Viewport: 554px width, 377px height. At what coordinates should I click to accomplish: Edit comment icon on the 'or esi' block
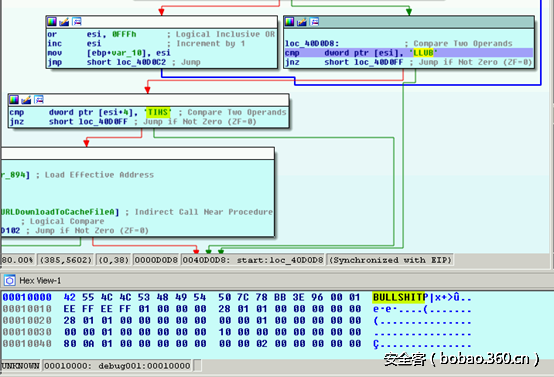(64, 22)
